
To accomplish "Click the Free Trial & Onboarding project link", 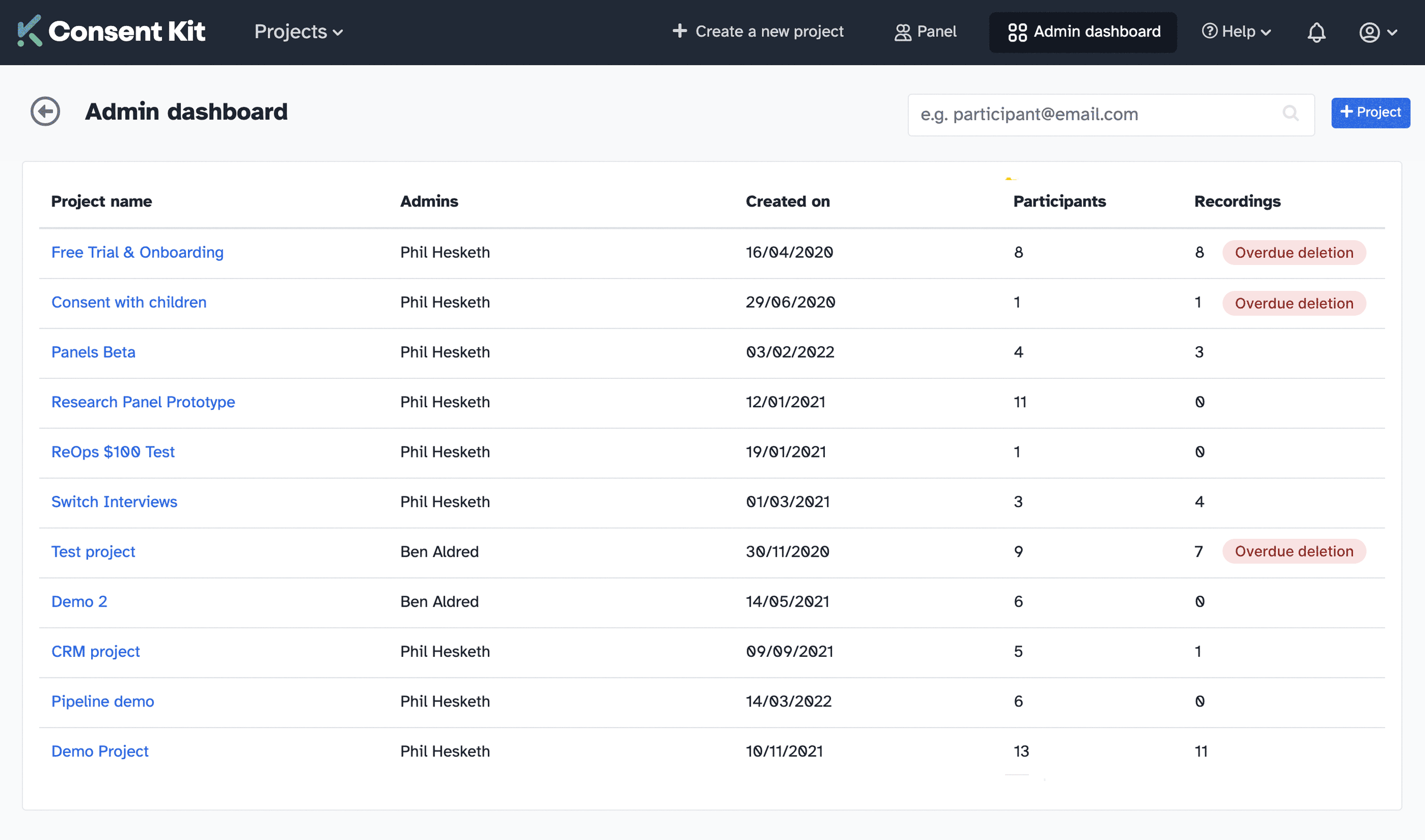I will pyautogui.click(x=137, y=252).
